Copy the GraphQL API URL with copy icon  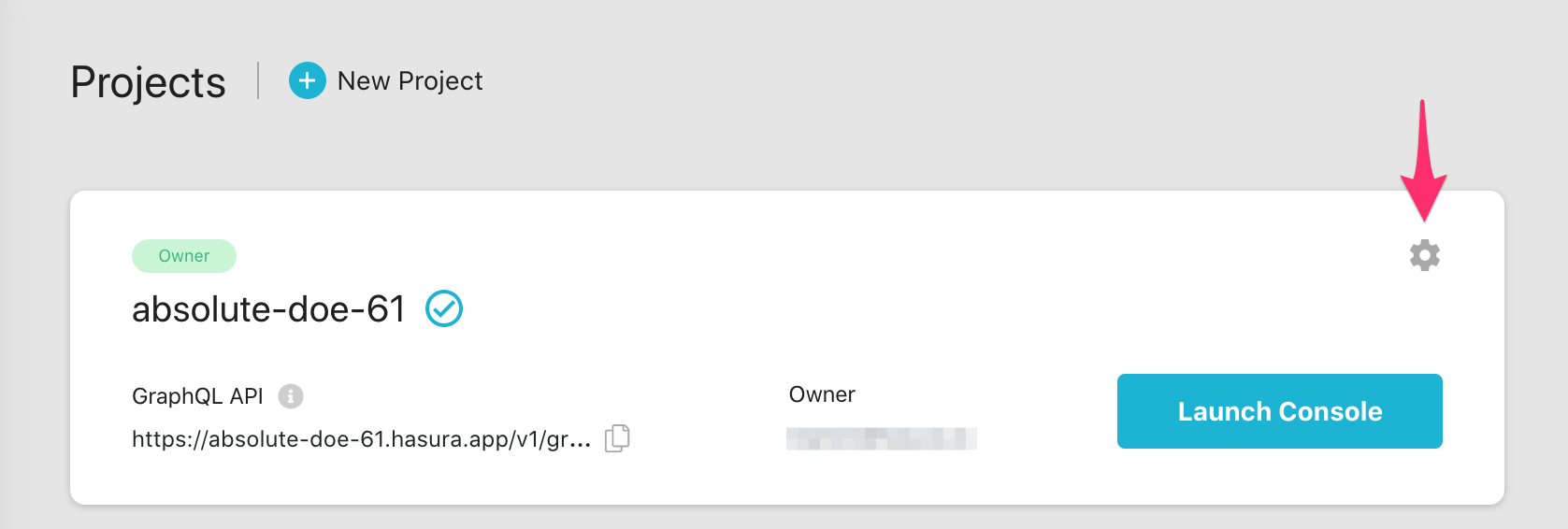click(617, 437)
